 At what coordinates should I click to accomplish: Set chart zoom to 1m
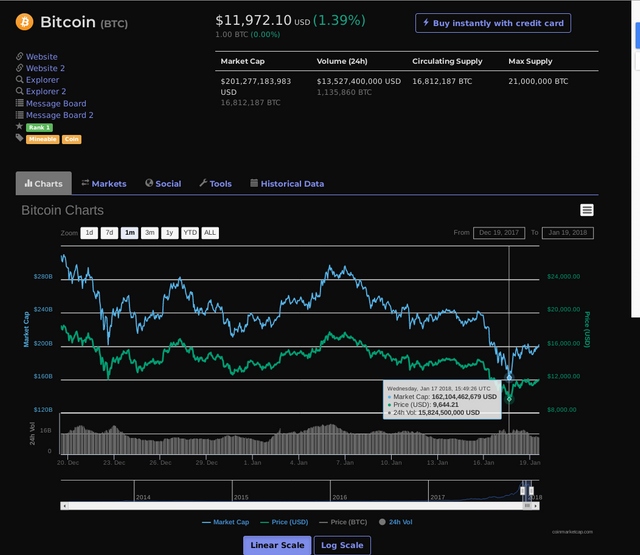[129, 233]
